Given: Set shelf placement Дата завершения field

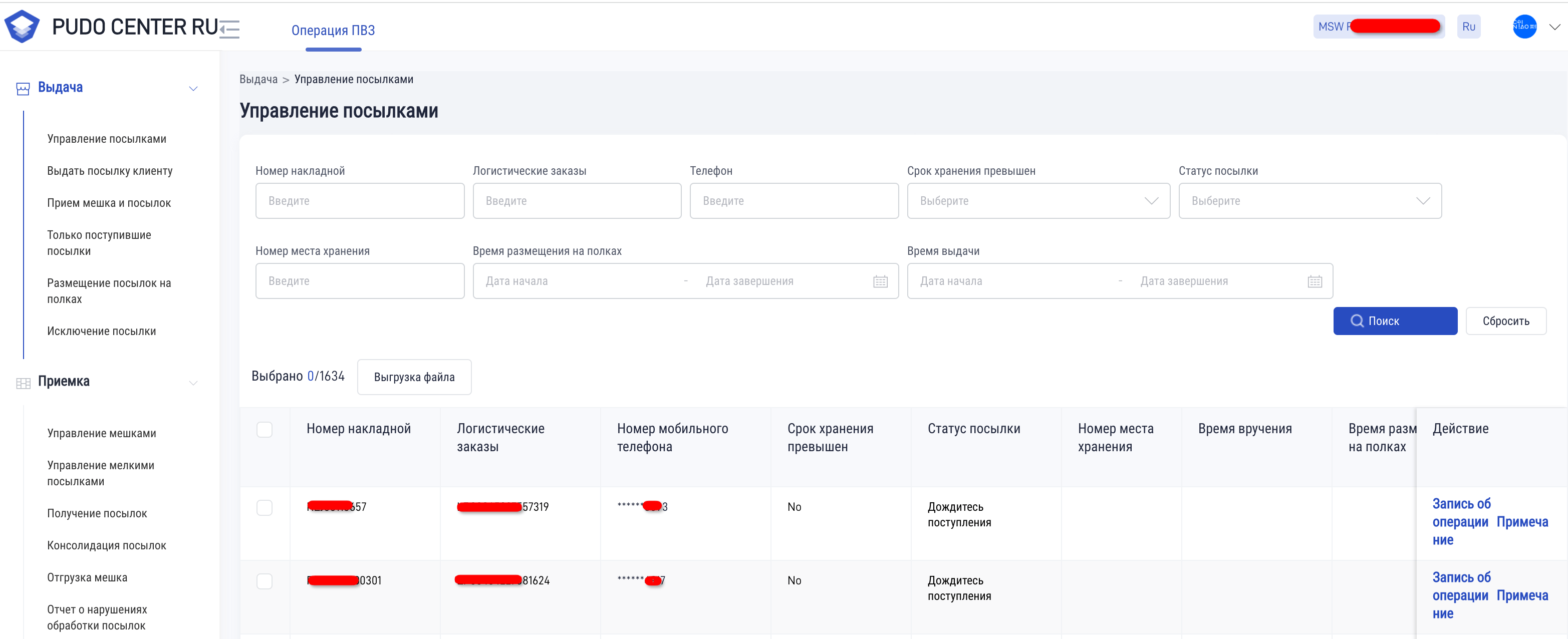Looking at the screenshot, I should click(x=785, y=281).
